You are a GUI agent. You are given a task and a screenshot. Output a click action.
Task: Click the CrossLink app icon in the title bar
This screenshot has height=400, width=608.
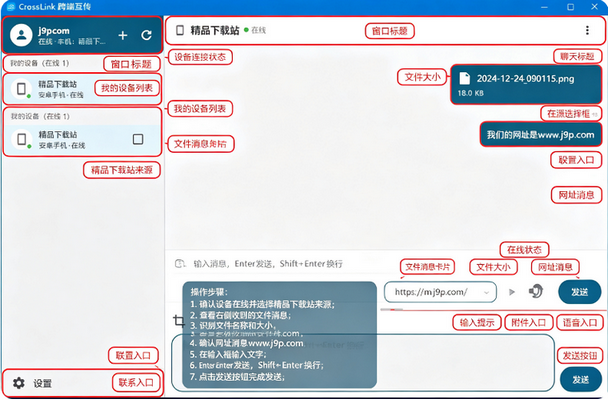click(11, 7)
